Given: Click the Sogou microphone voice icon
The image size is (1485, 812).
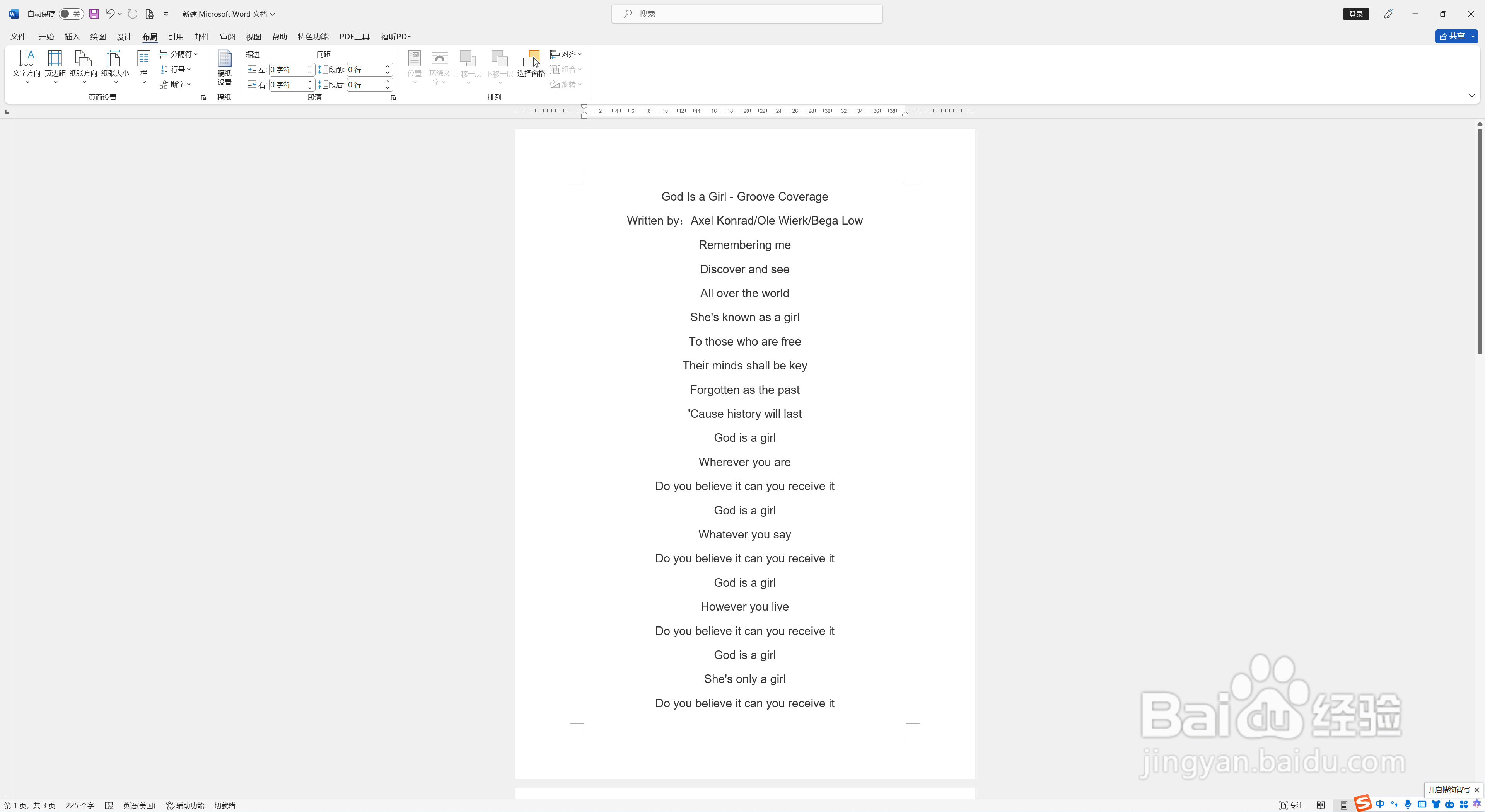Looking at the screenshot, I should click(x=1408, y=805).
